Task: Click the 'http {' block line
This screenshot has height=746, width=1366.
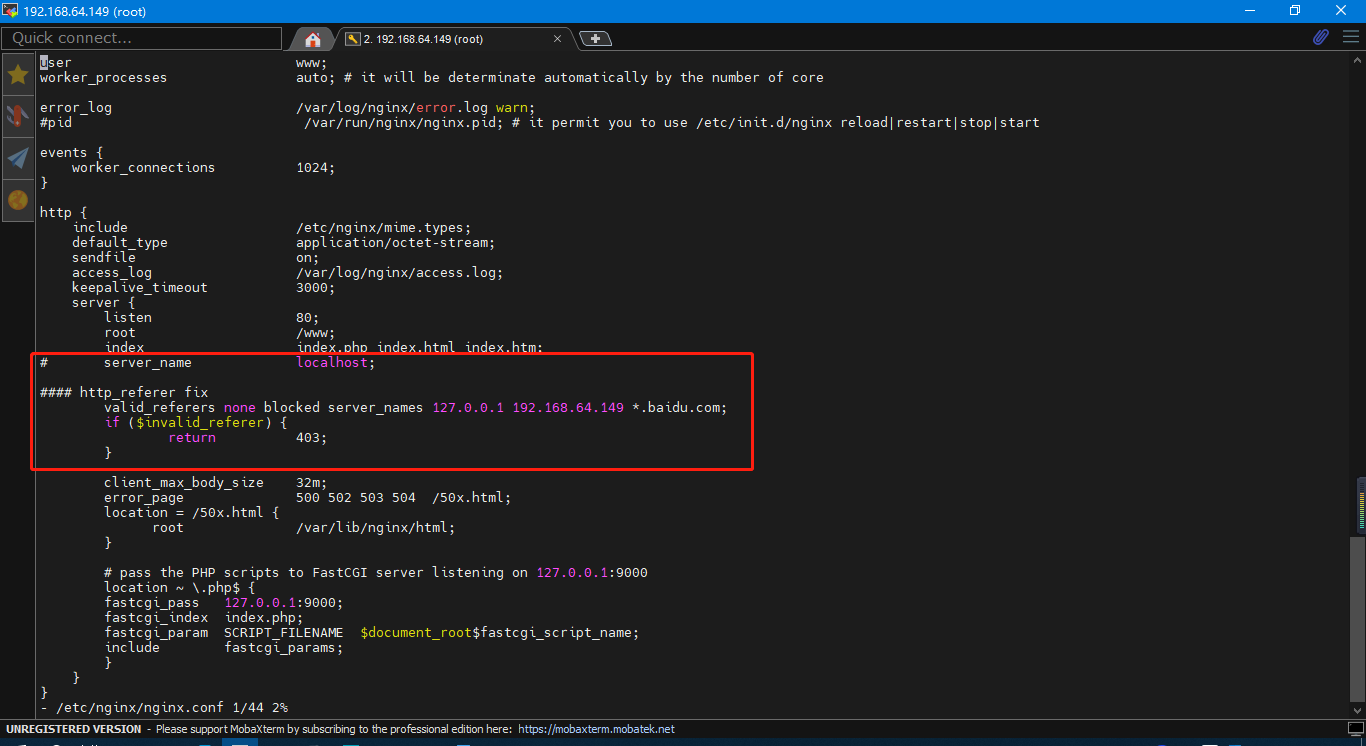Action: tap(64, 212)
